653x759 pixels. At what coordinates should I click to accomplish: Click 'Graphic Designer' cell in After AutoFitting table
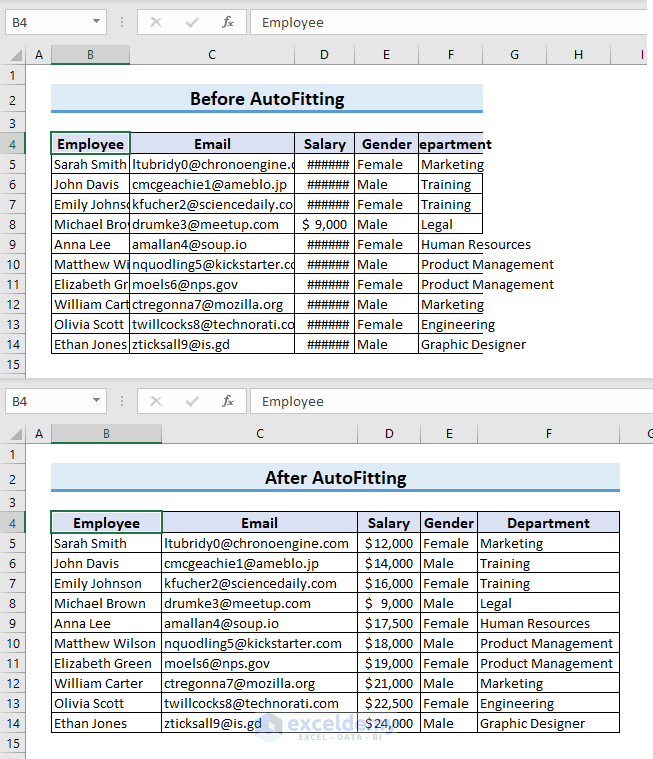click(x=548, y=724)
